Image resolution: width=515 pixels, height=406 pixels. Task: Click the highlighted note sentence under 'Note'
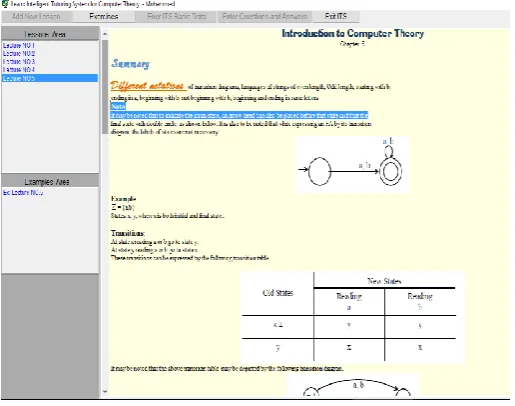click(239, 115)
